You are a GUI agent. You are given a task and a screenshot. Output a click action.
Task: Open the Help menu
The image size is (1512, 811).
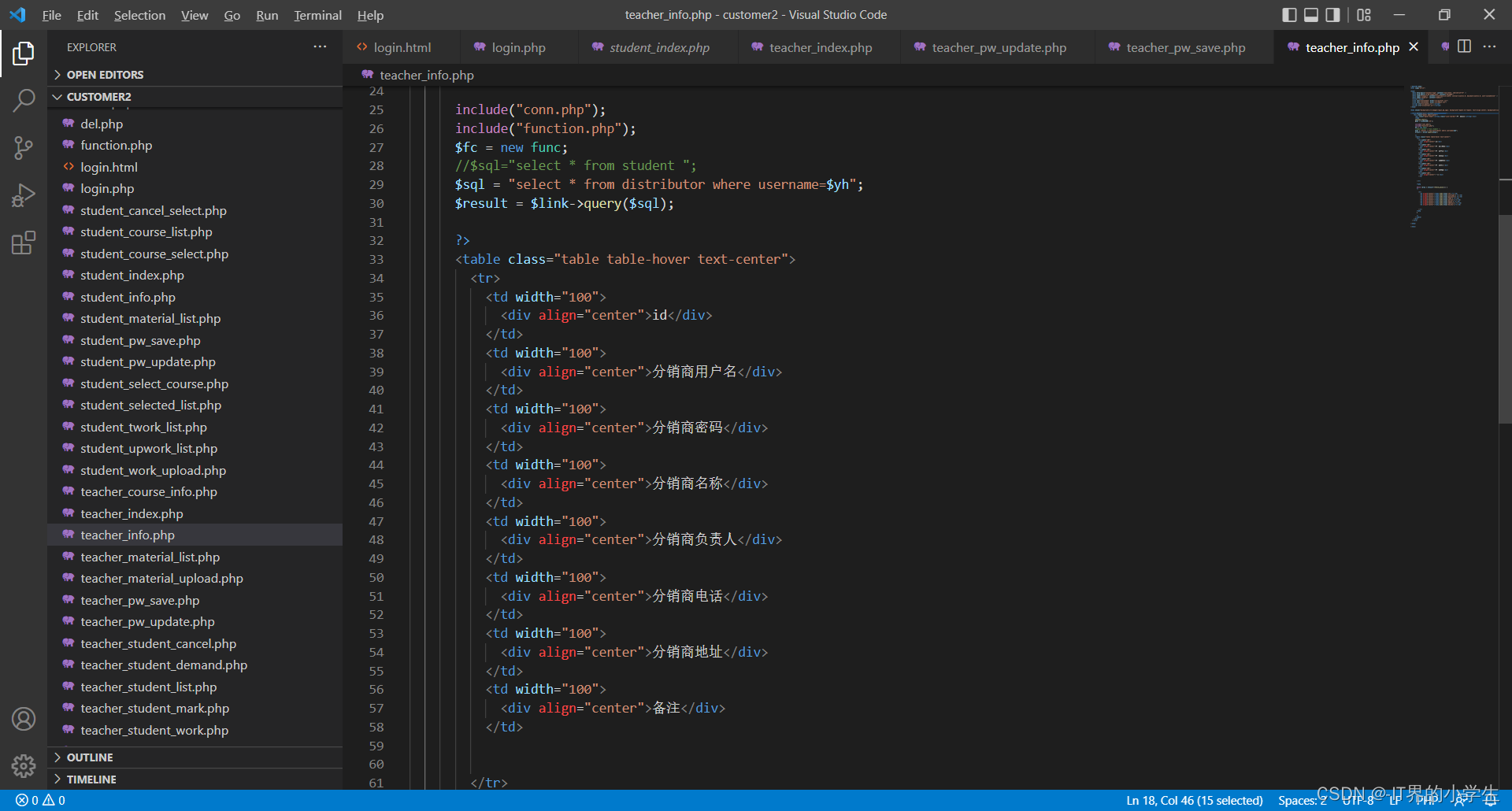point(370,15)
